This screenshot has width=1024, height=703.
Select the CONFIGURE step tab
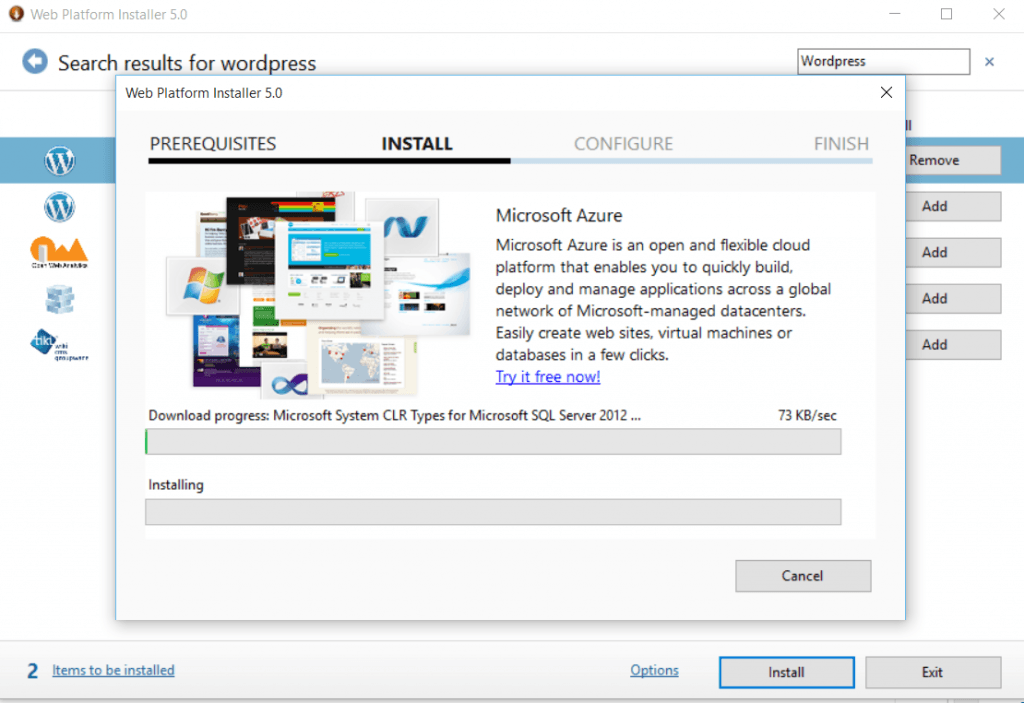(623, 144)
